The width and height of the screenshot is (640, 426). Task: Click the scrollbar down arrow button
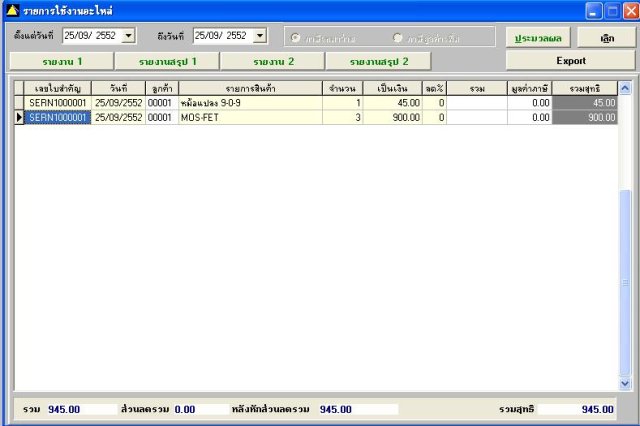point(625,383)
